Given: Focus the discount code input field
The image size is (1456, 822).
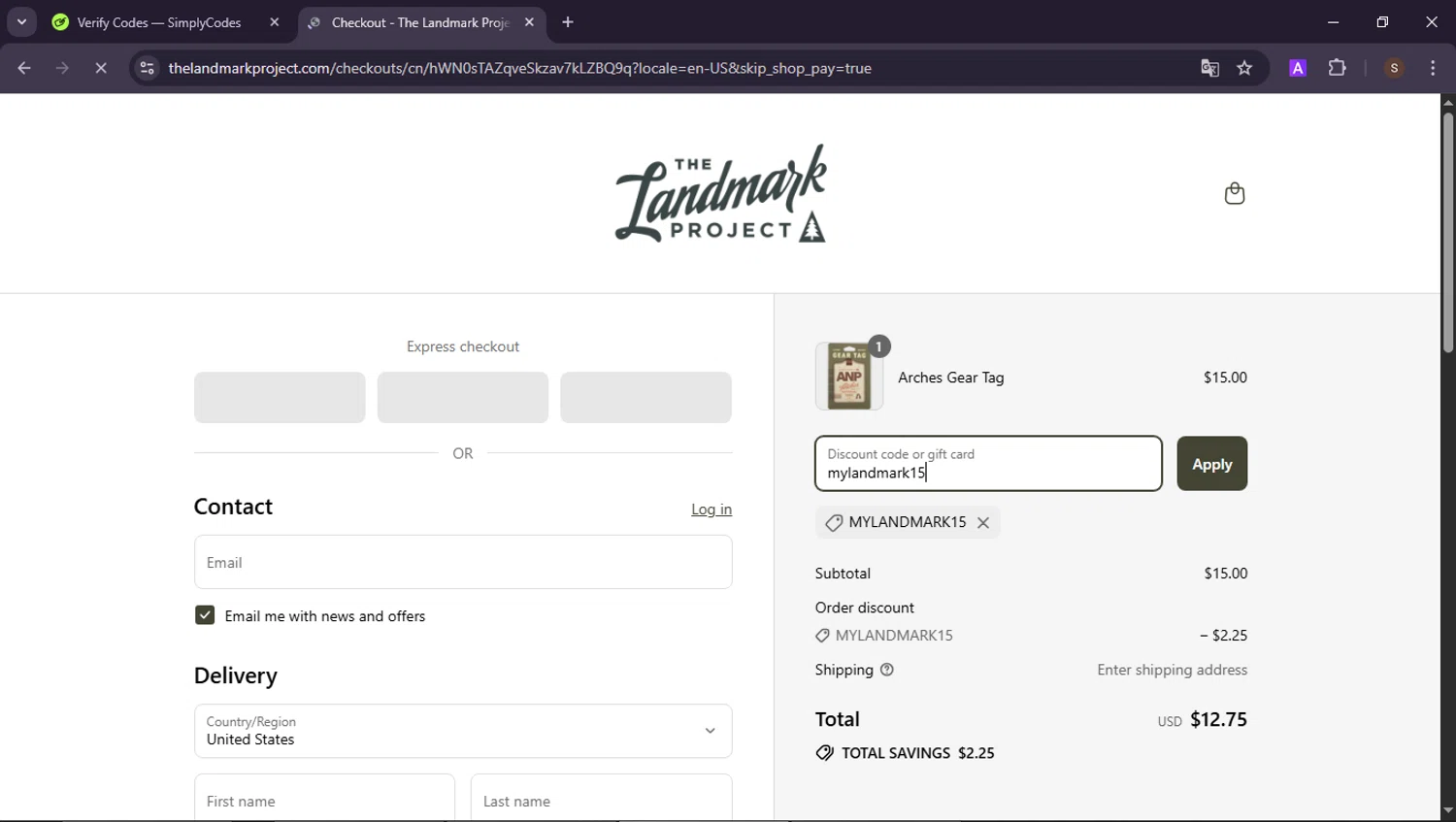Looking at the screenshot, I should pyautogui.click(x=988, y=464).
